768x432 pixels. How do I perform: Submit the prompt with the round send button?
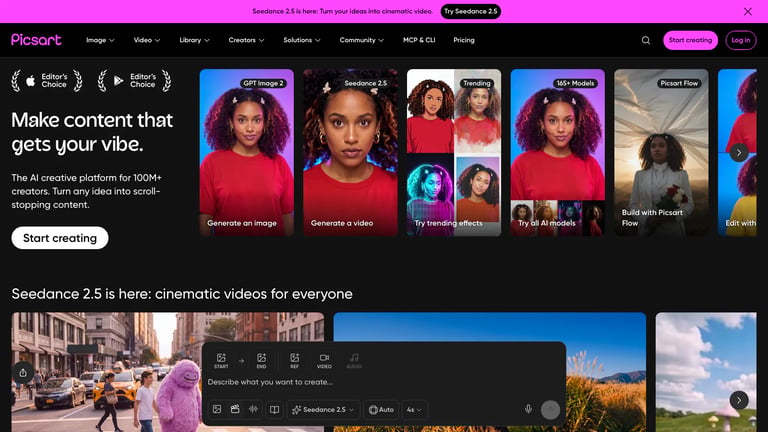coord(550,409)
